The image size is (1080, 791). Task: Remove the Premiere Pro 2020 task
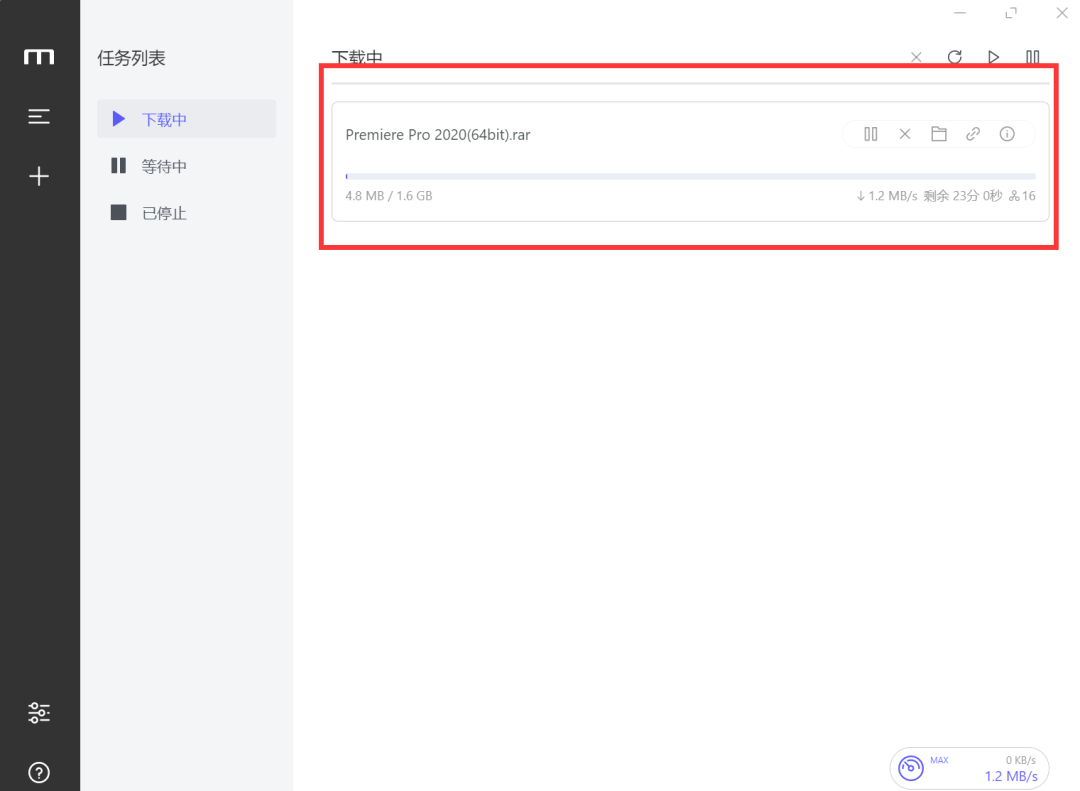[905, 134]
